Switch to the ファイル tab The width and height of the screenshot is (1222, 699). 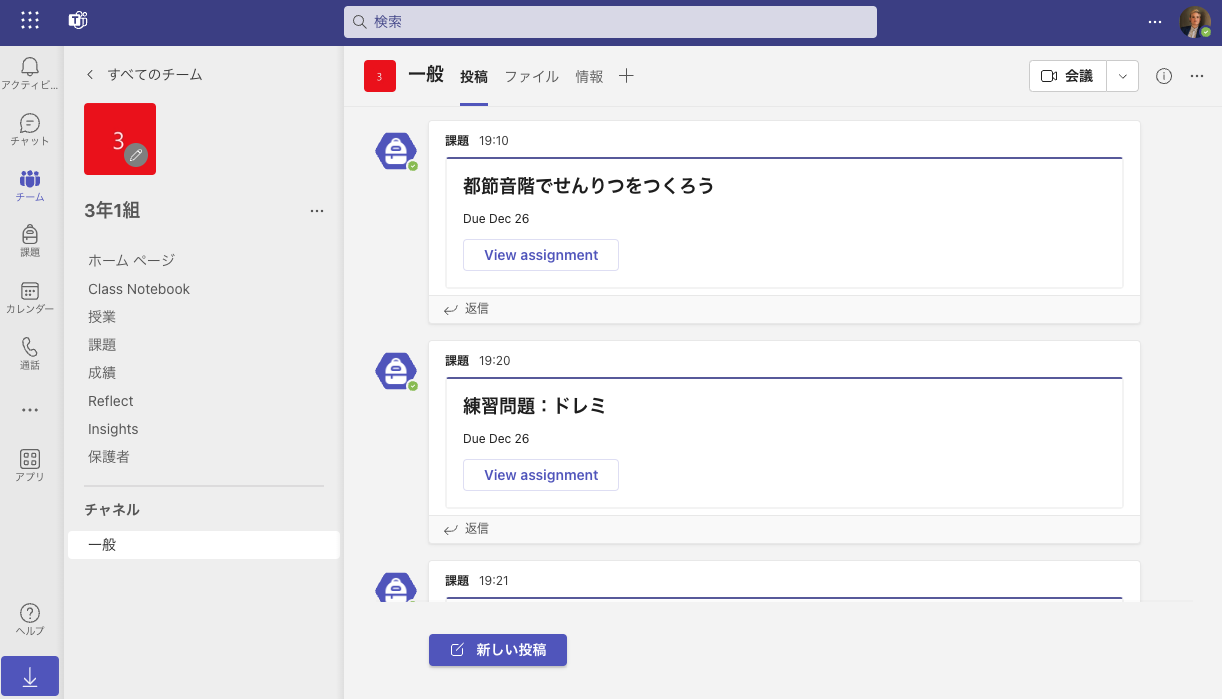[531, 76]
